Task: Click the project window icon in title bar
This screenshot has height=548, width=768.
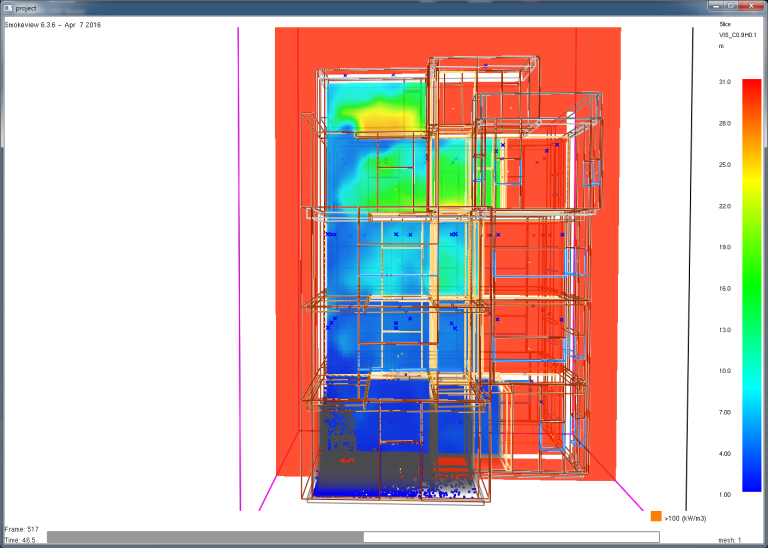Action: pyautogui.click(x=8, y=8)
